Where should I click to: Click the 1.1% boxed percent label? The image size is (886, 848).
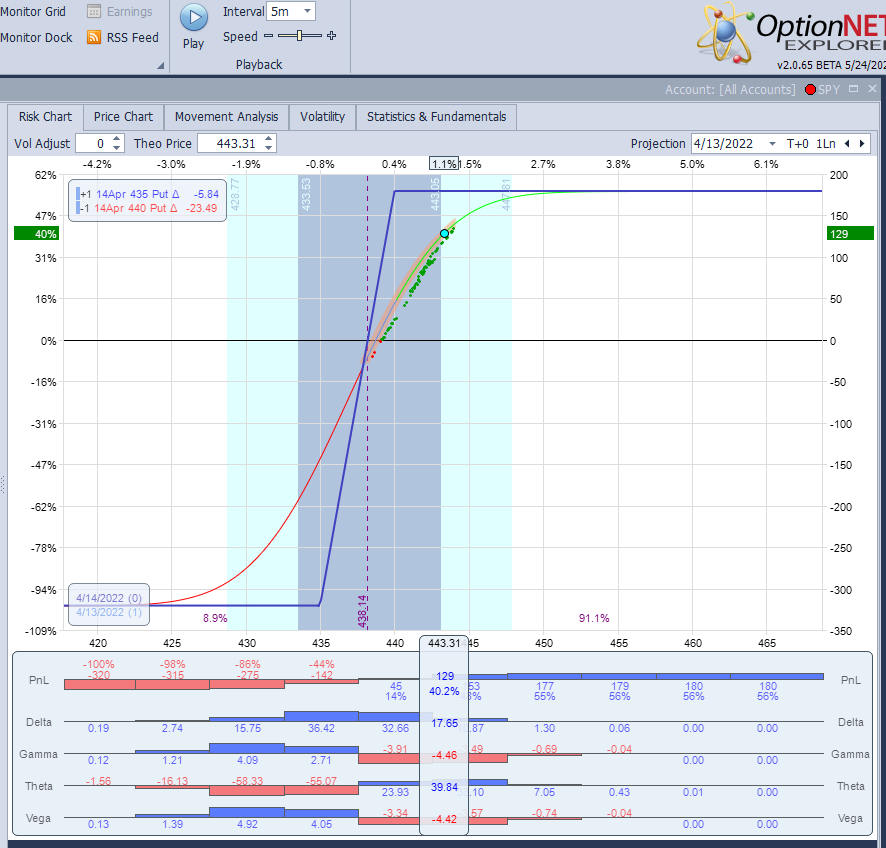pos(444,164)
